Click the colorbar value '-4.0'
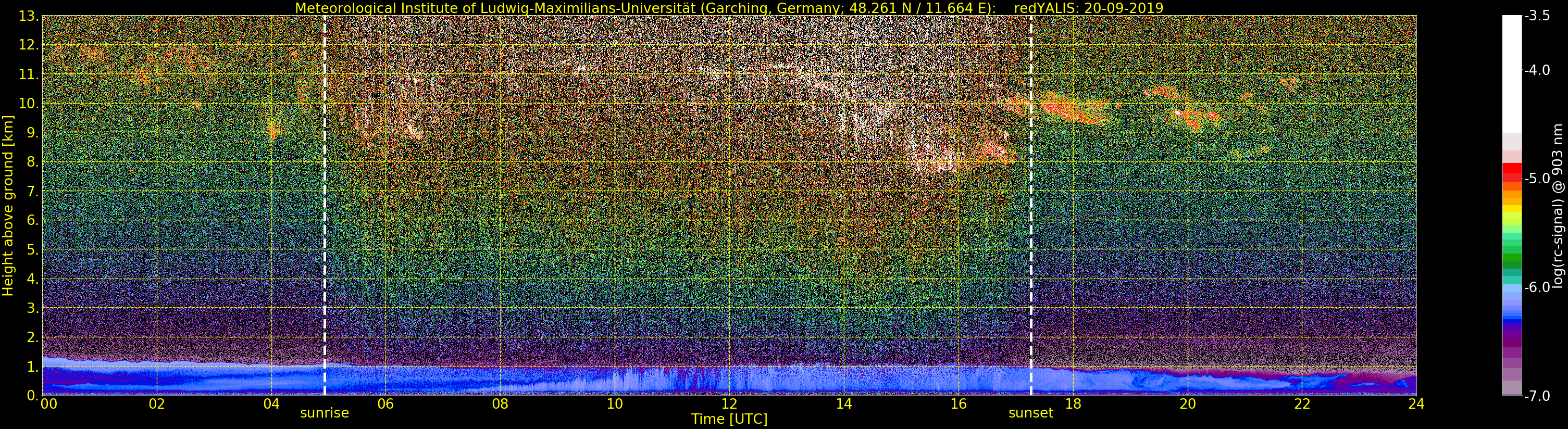This screenshot has width=1568, height=429. 1537,71
